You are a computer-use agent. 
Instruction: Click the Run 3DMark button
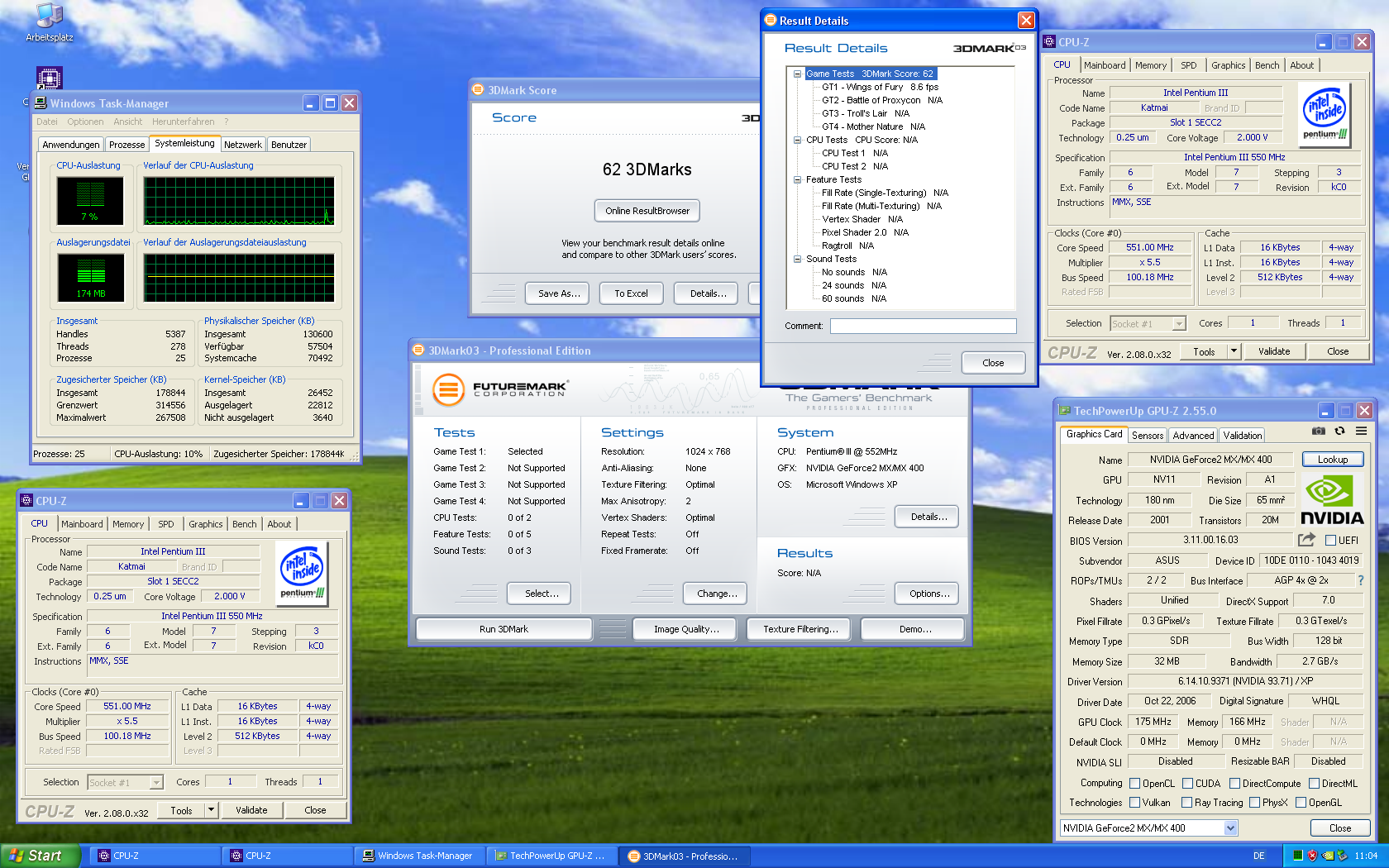pos(504,629)
